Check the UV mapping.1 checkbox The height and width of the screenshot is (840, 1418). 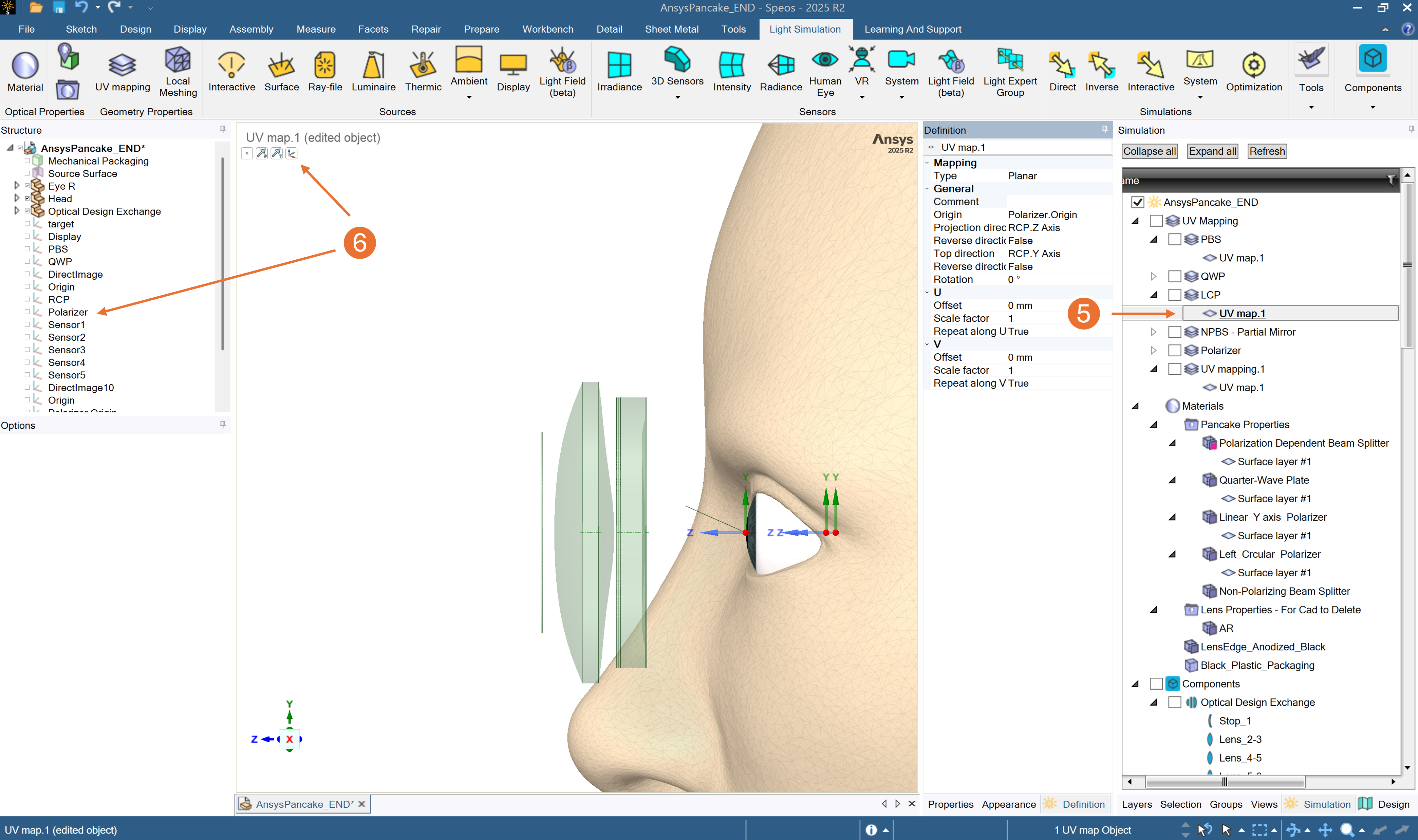point(1175,369)
